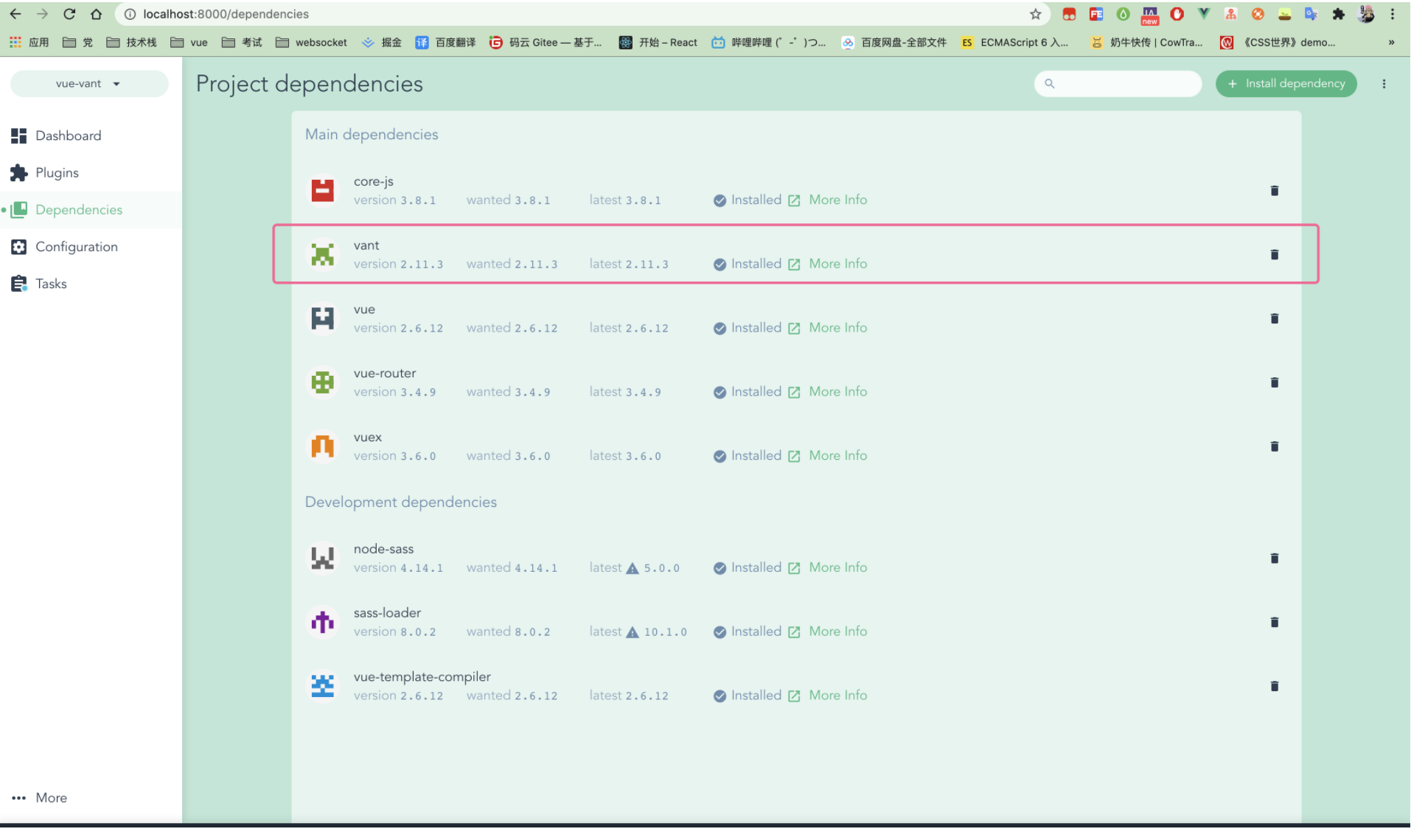Viewport: 1411px width, 840px height.
Task: Open the 百度翻译 bookmark
Action: click(446, 43)
